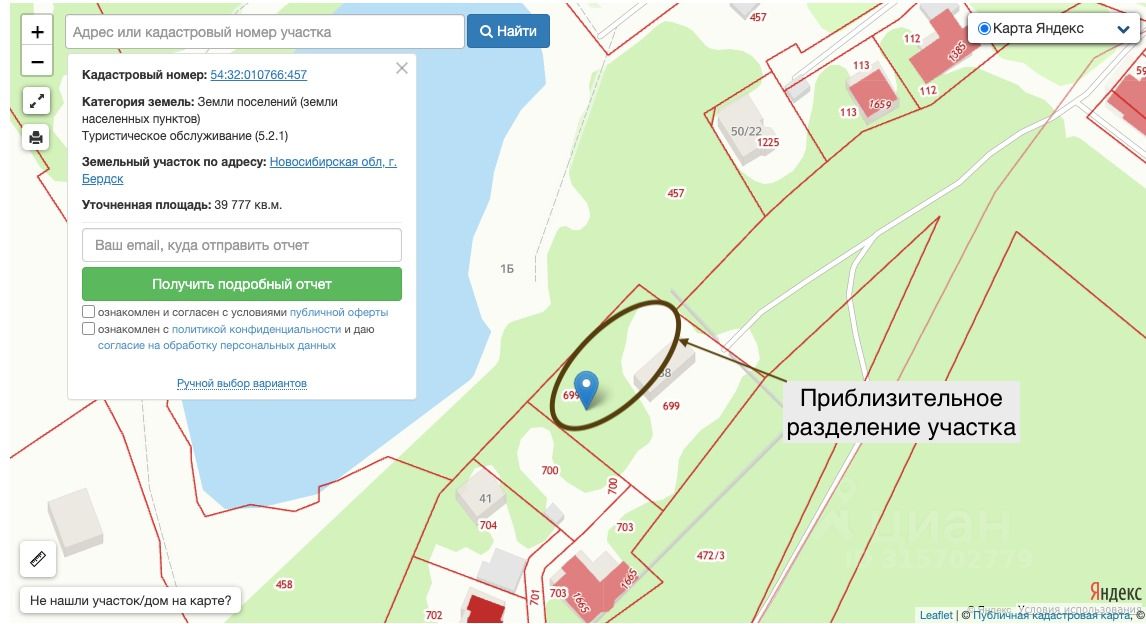The image size is (1146, 624).
Task: Click the blue location pin marker
Action: point(586,390)
